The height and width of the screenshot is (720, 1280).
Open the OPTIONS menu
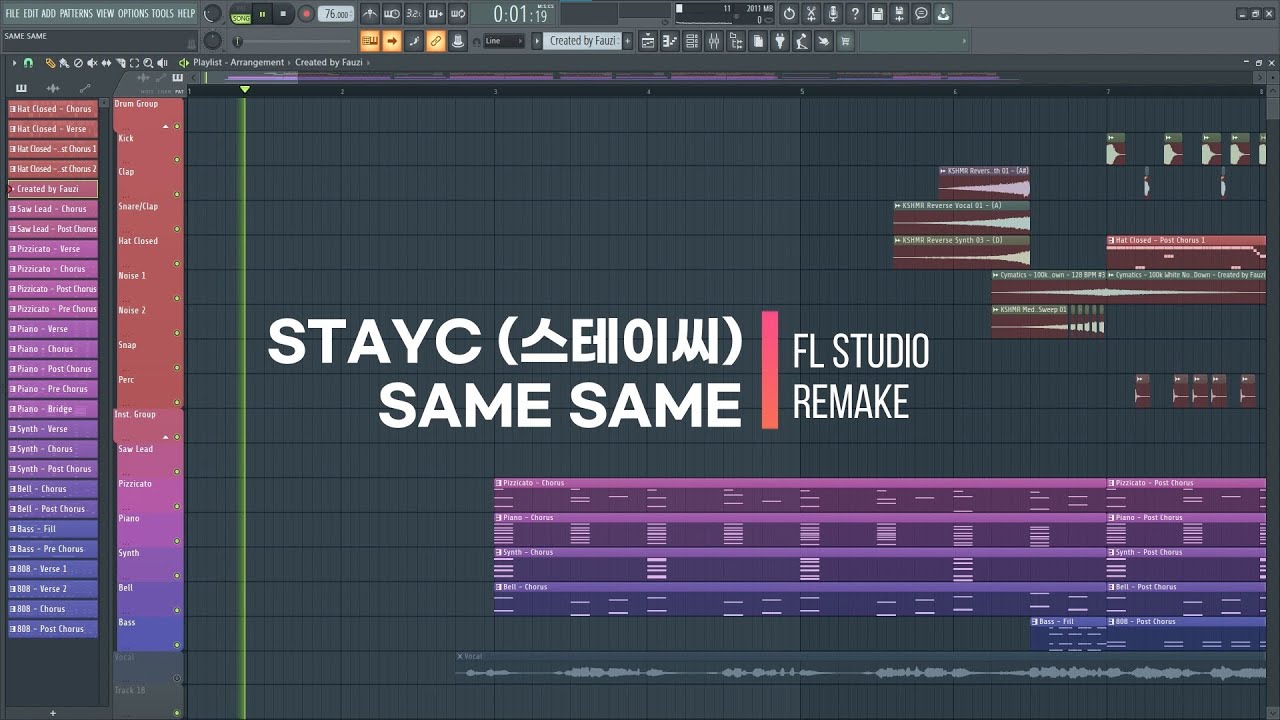pyautogui.click(x=133, y=13)
